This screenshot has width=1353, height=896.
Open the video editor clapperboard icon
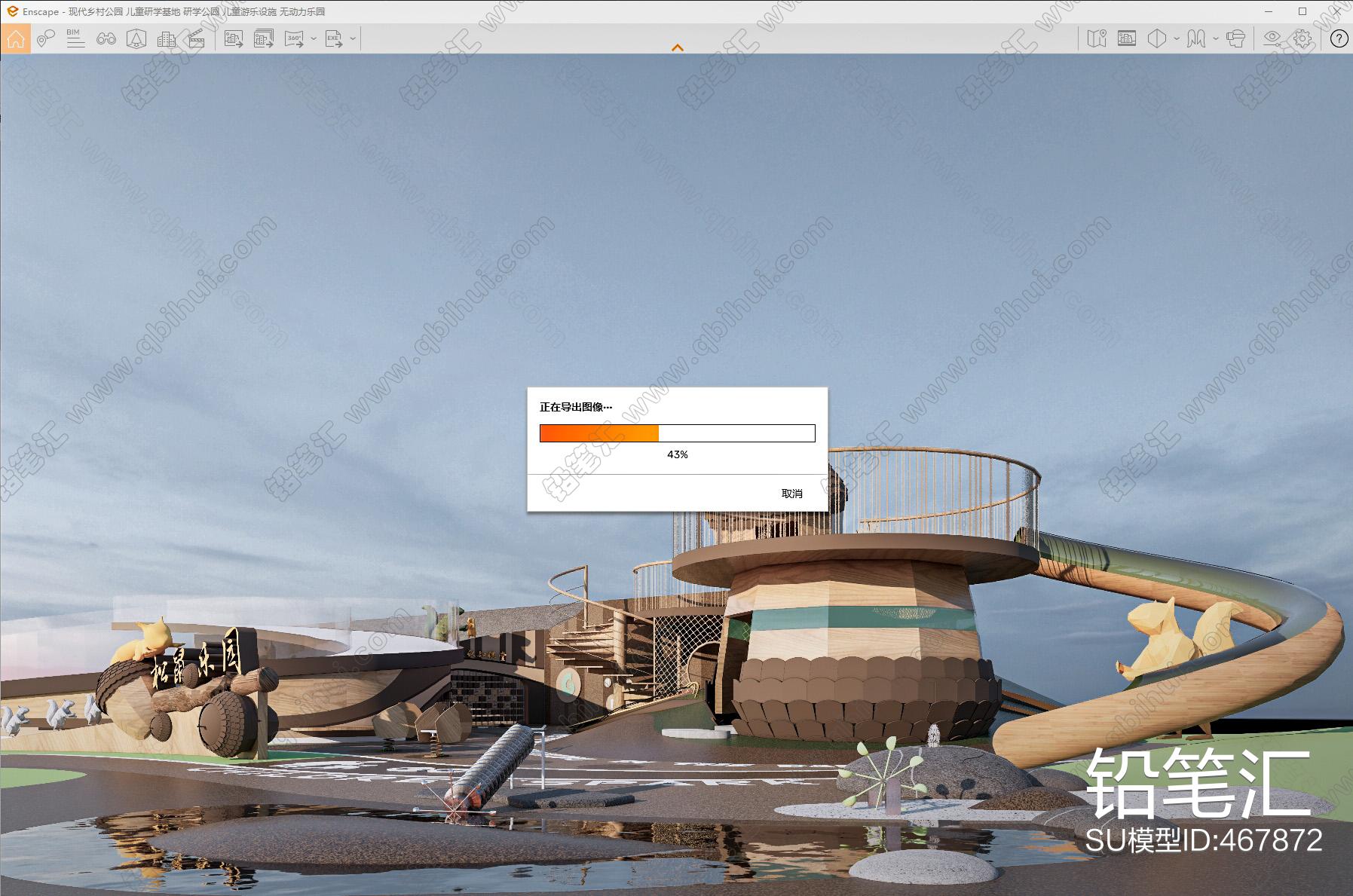pos(196,38)
